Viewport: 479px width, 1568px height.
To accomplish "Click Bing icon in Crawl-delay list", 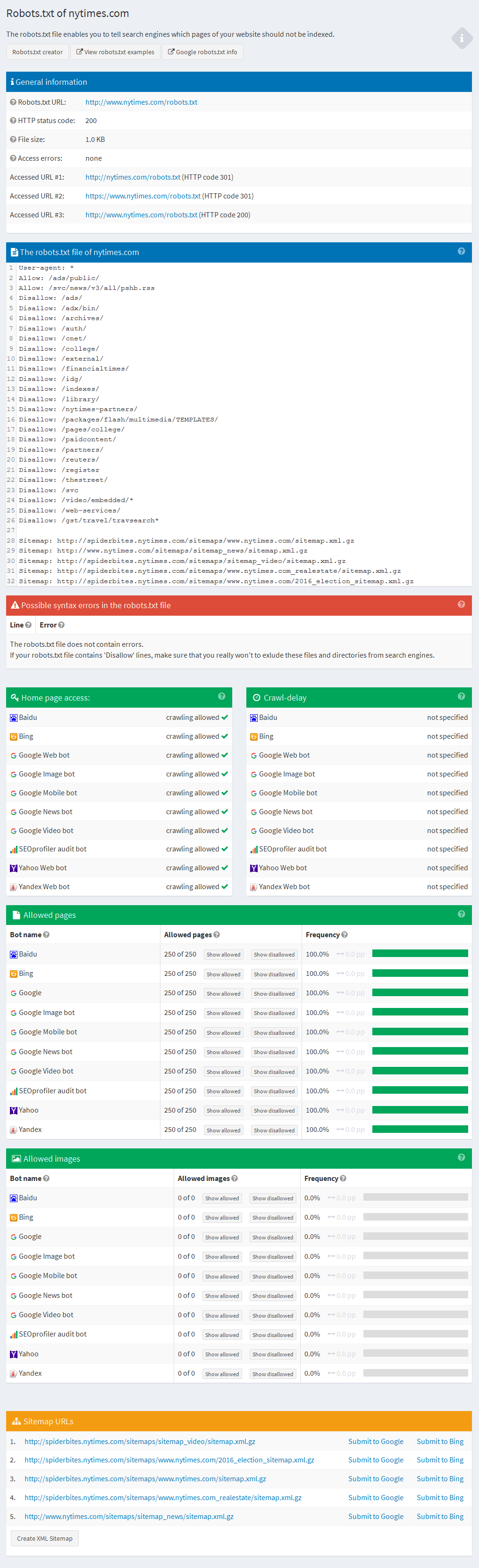I will [253, 736].
